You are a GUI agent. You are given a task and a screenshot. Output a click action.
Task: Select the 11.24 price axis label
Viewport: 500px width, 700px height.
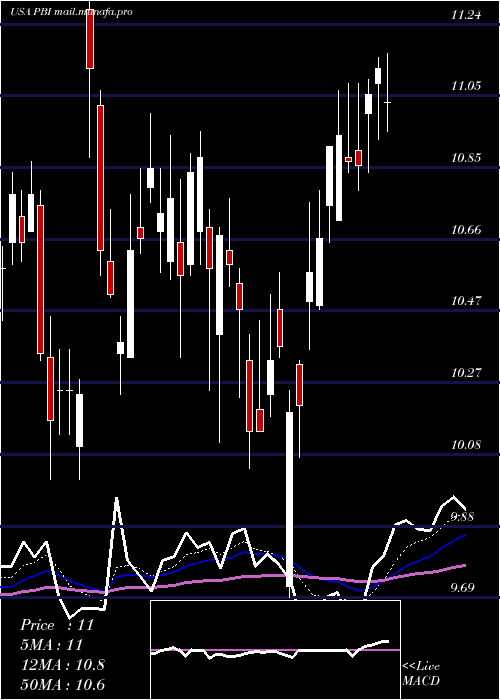click(x=466, y=15)
